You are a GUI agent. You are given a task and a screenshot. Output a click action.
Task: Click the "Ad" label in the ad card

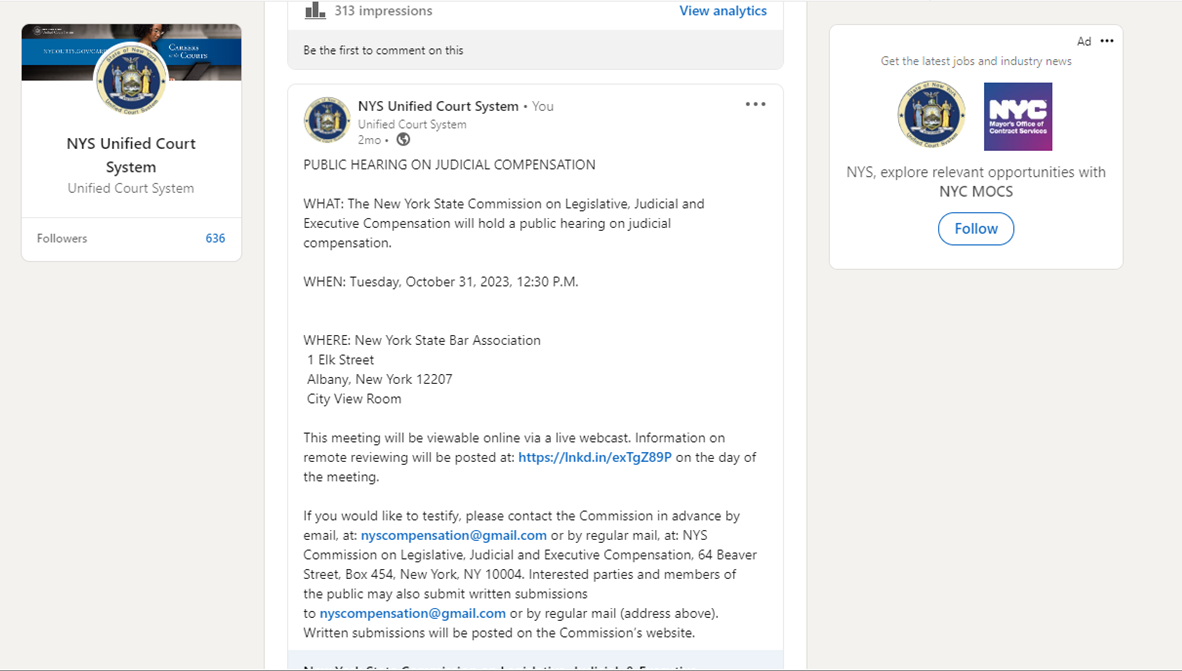tap(1084, 41)
